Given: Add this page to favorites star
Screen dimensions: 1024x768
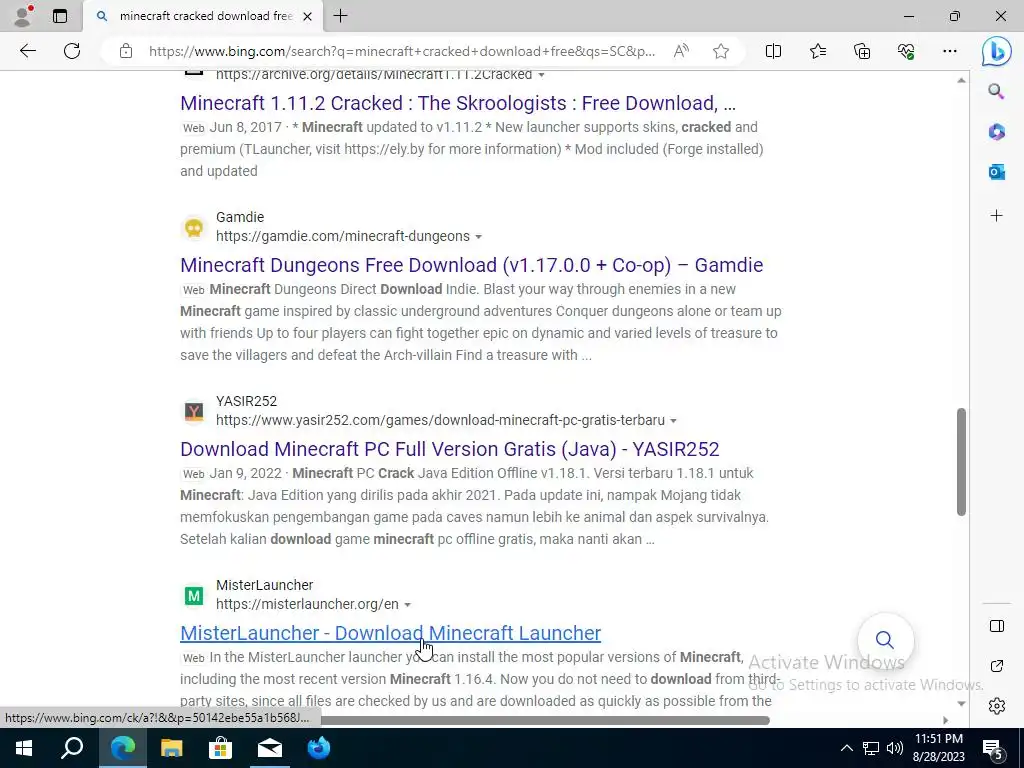Looking at the screenshot, I should 721,51.
